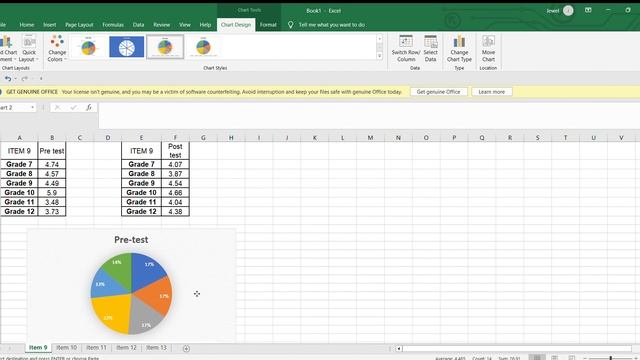Open the Select Data dialog
Image resolution: width=640 pixels, height=360 pixels.
point(430,49)
